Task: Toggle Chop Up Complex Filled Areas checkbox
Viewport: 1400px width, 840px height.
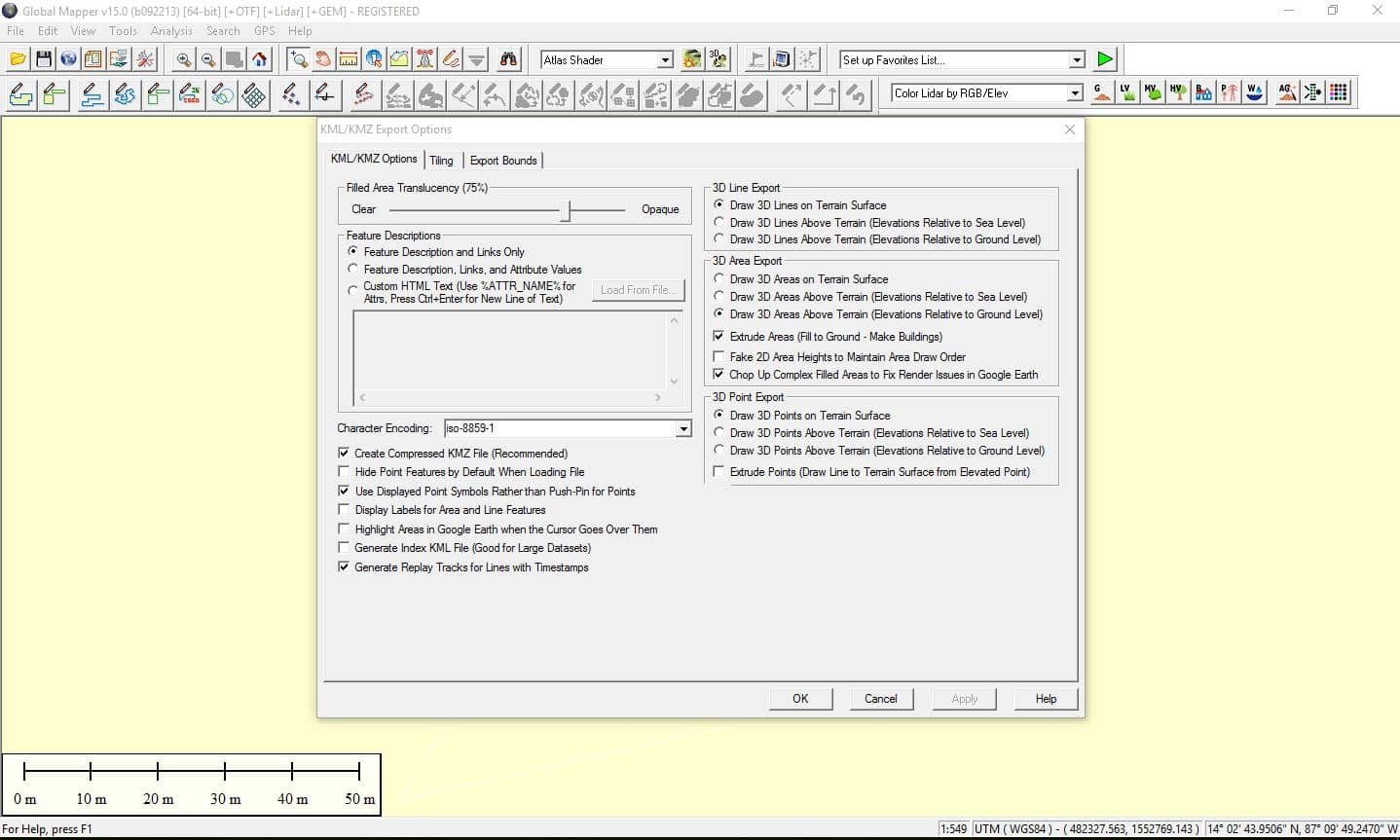Action: point(876,375)
